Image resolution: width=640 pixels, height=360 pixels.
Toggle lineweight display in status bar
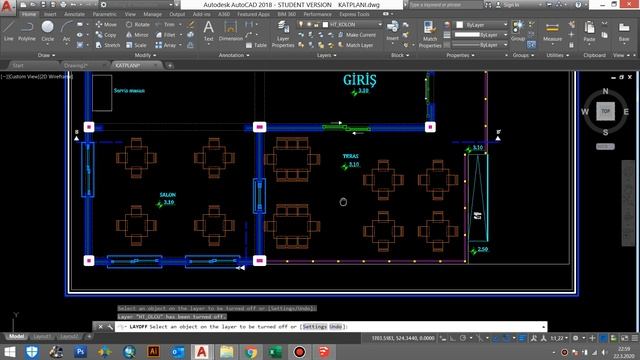pos(522,338)
